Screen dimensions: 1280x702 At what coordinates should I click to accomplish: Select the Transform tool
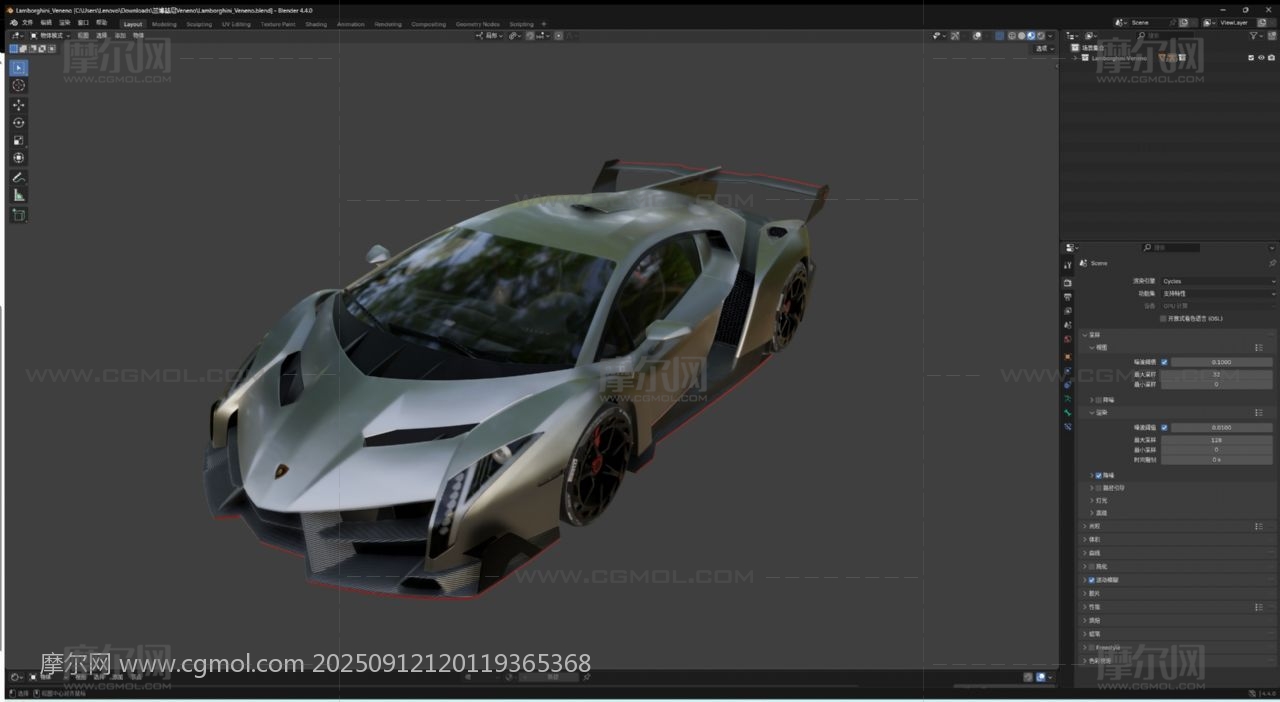pyautogui.click(x=18, y=158)
